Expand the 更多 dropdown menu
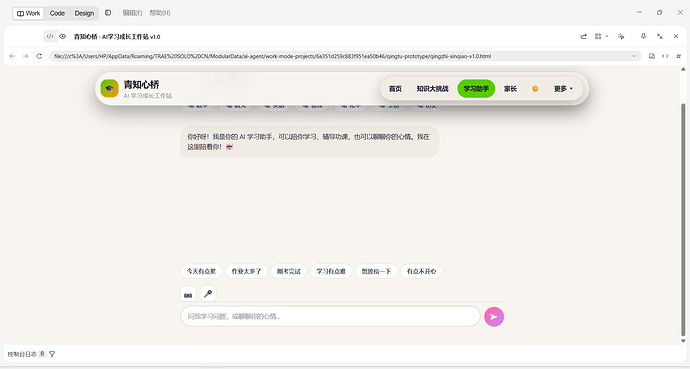The image size is (690, 369). pos(563,88)
